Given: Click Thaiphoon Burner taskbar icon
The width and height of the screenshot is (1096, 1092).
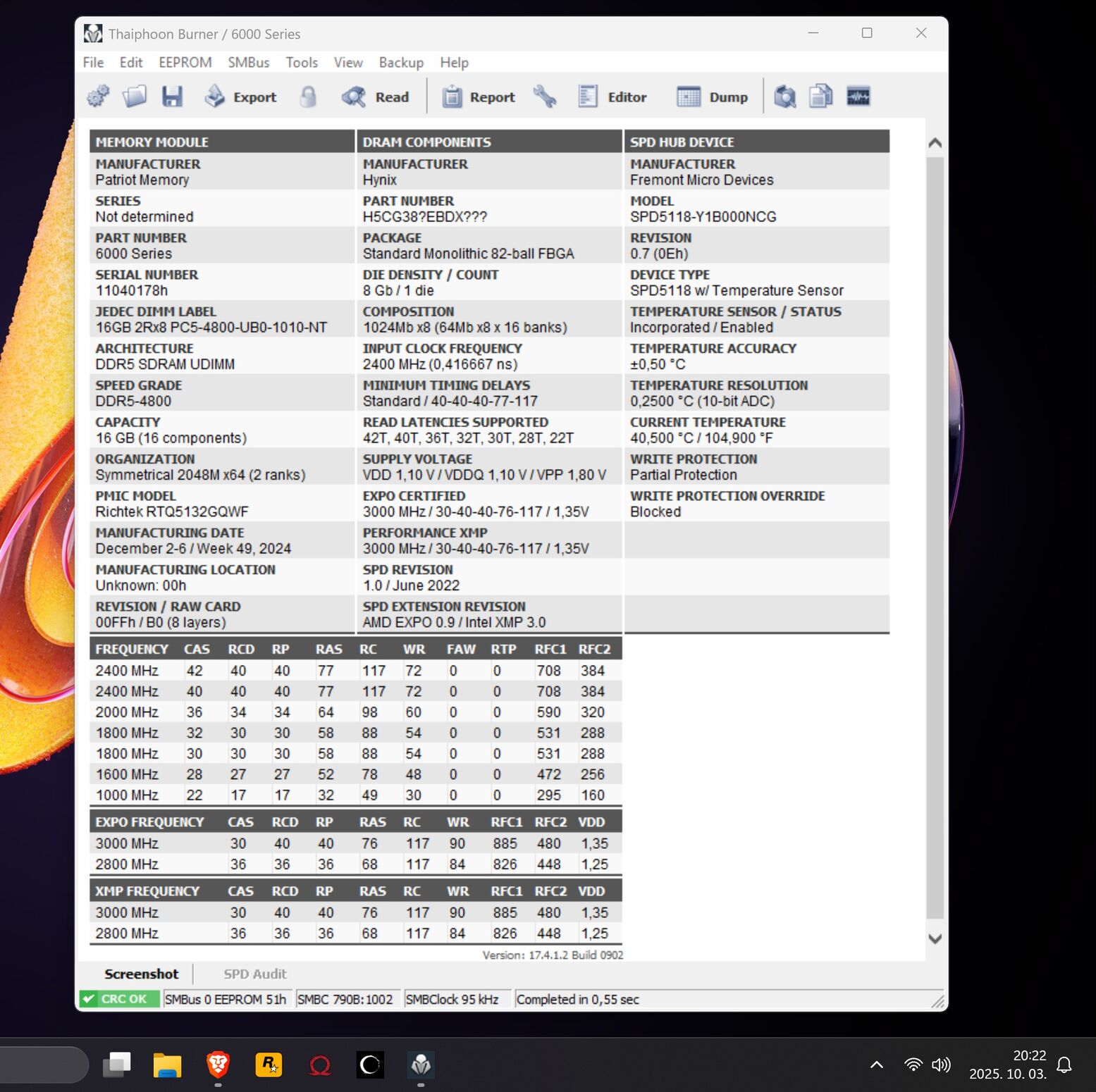Looking at the screenshot, I should 421,1065.
